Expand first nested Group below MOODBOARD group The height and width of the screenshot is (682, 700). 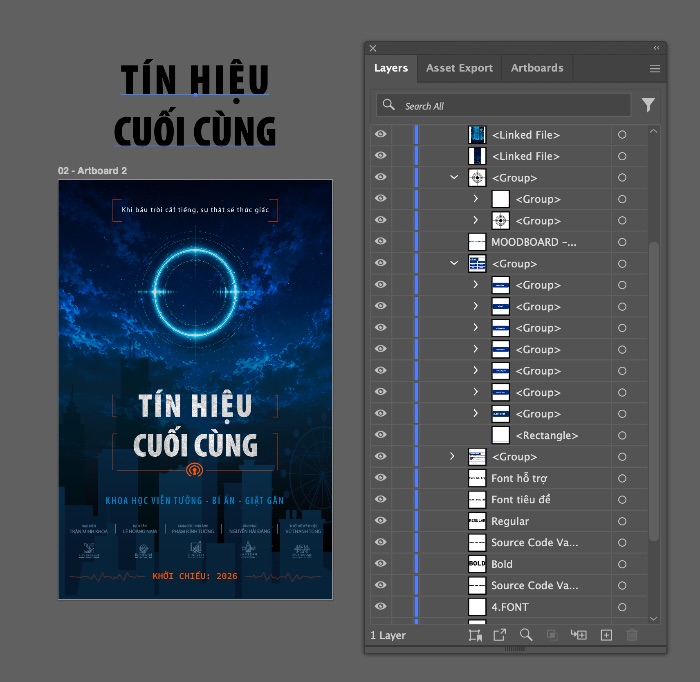(475, 284)
